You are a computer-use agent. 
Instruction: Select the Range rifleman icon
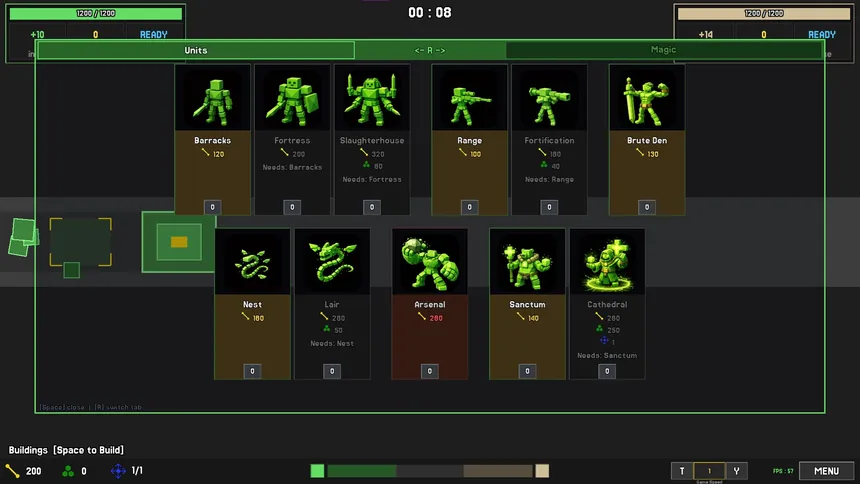469,98
